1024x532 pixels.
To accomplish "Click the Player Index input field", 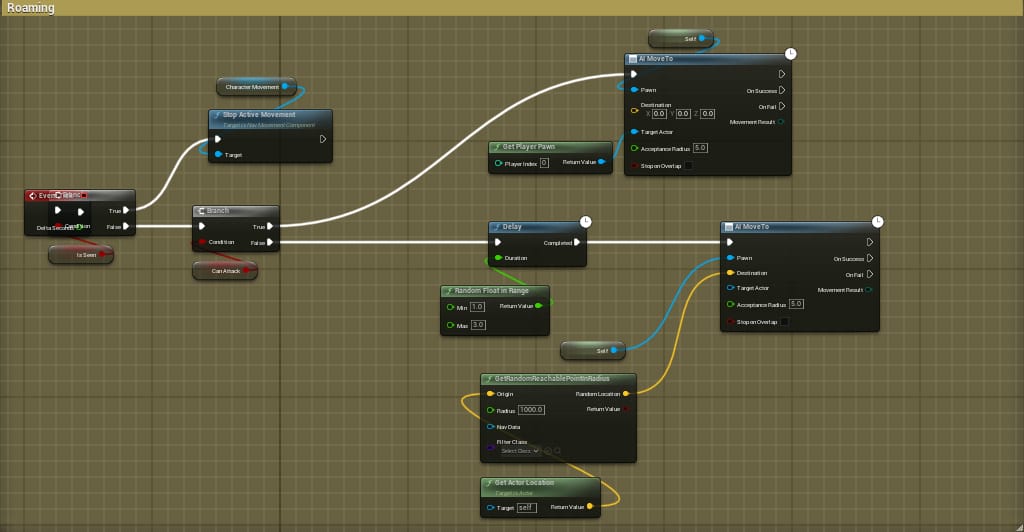I will coord(544,163).
